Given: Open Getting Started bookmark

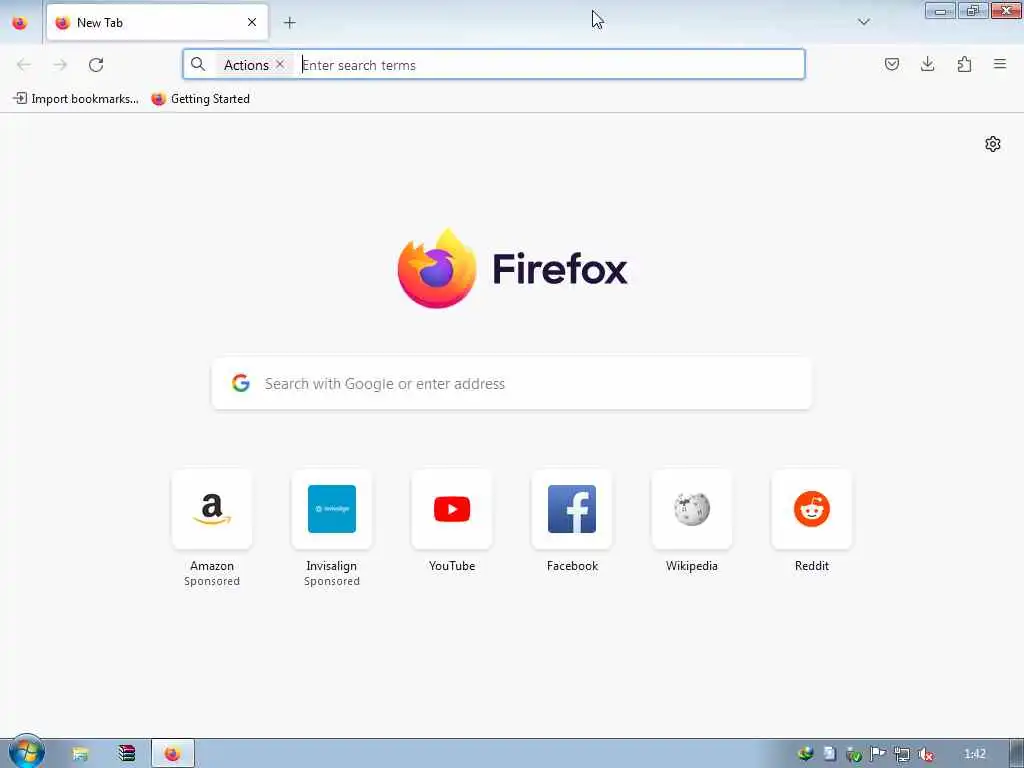Looking at the screenshot, I should (x=200, y=99).
